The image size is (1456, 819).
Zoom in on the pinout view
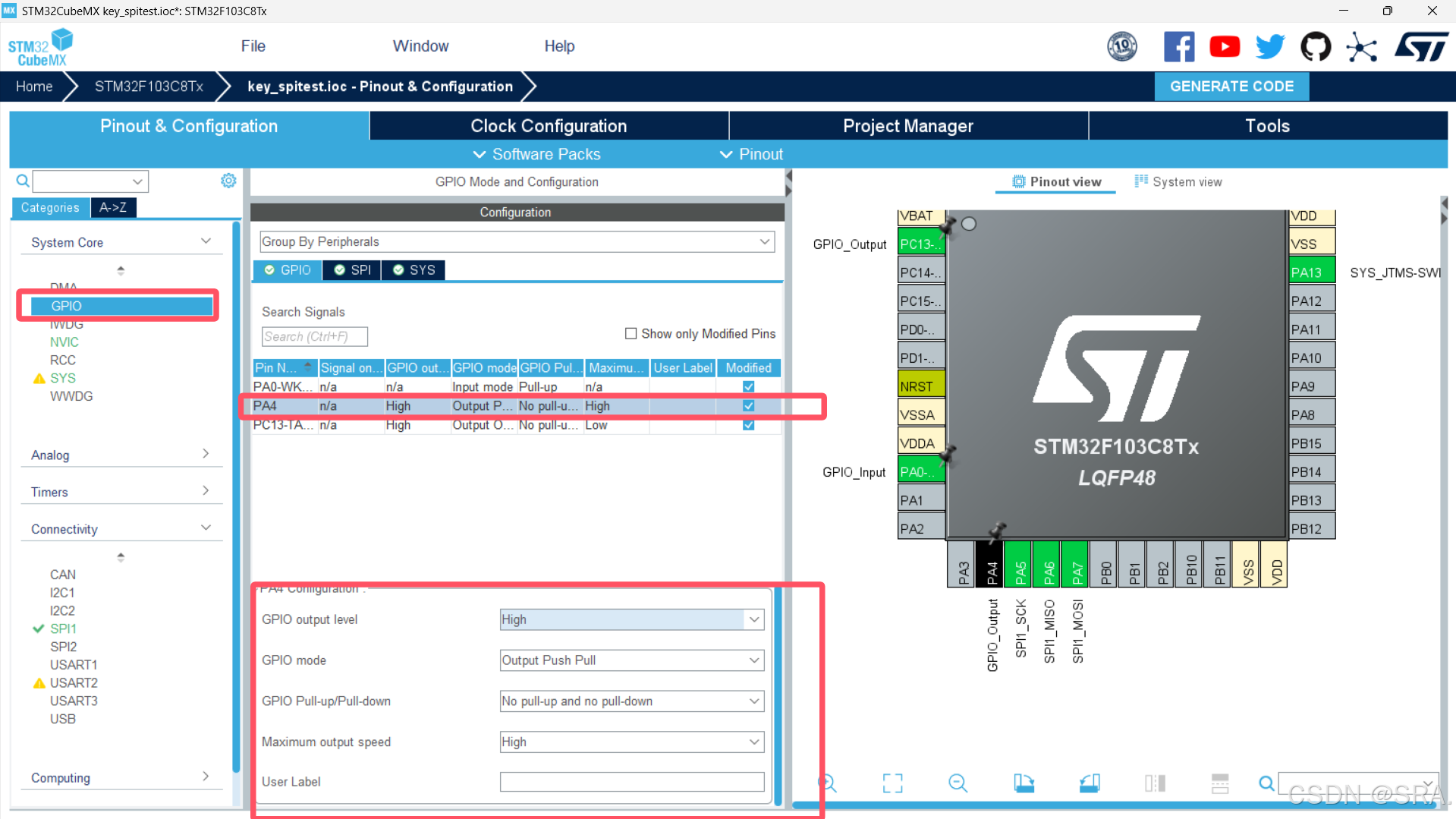click(827, 782)
